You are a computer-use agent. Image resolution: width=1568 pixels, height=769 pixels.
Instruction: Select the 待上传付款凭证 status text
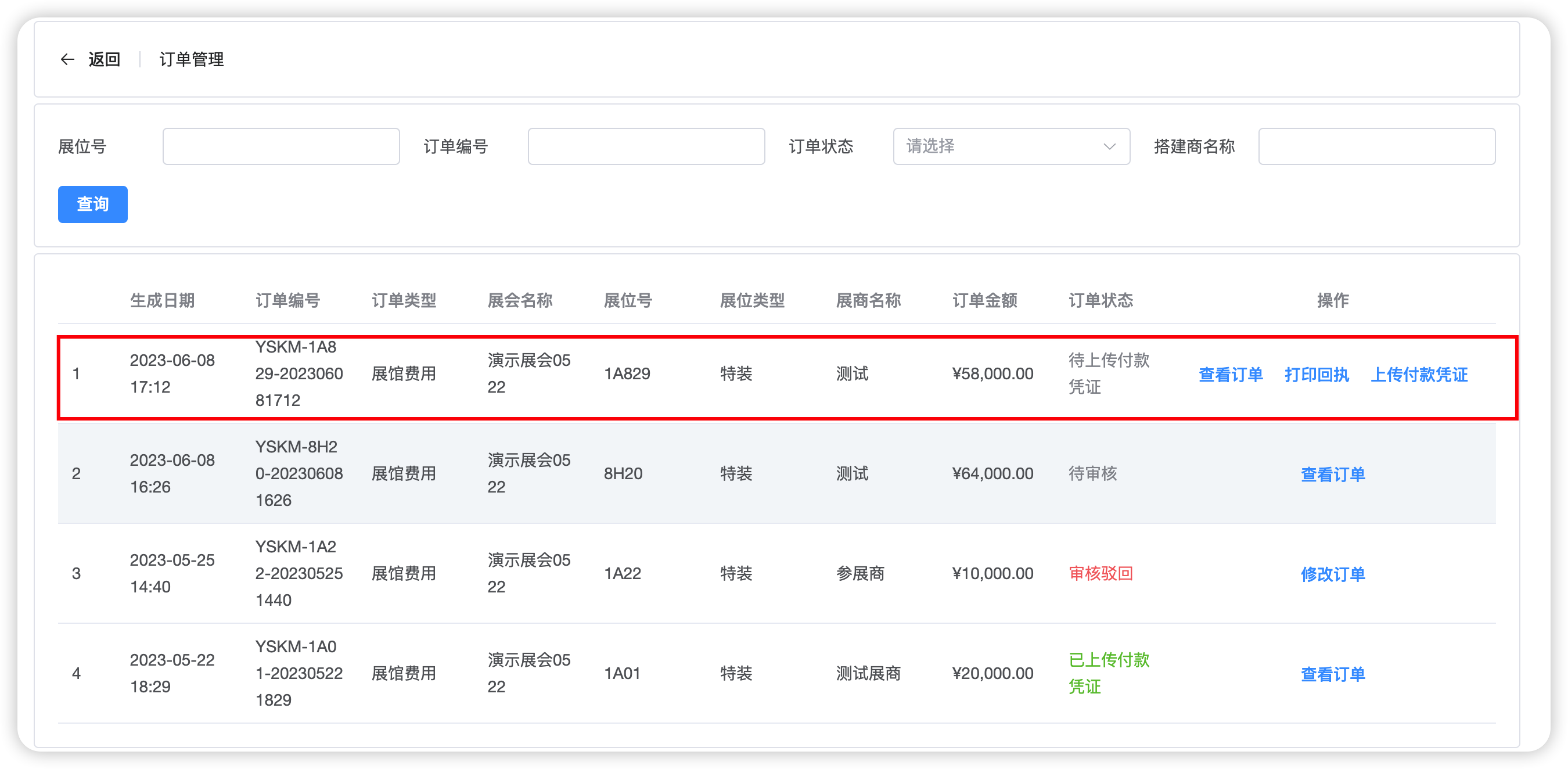point(1109,373)
